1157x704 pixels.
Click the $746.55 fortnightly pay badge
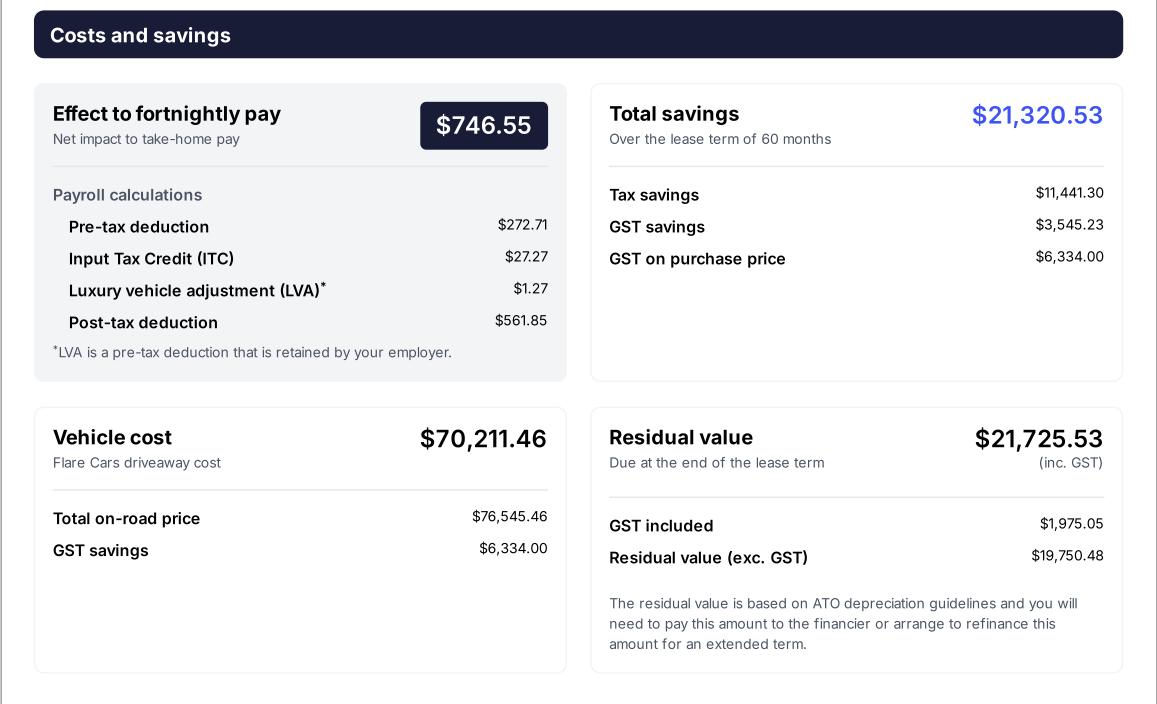(484, 126)
